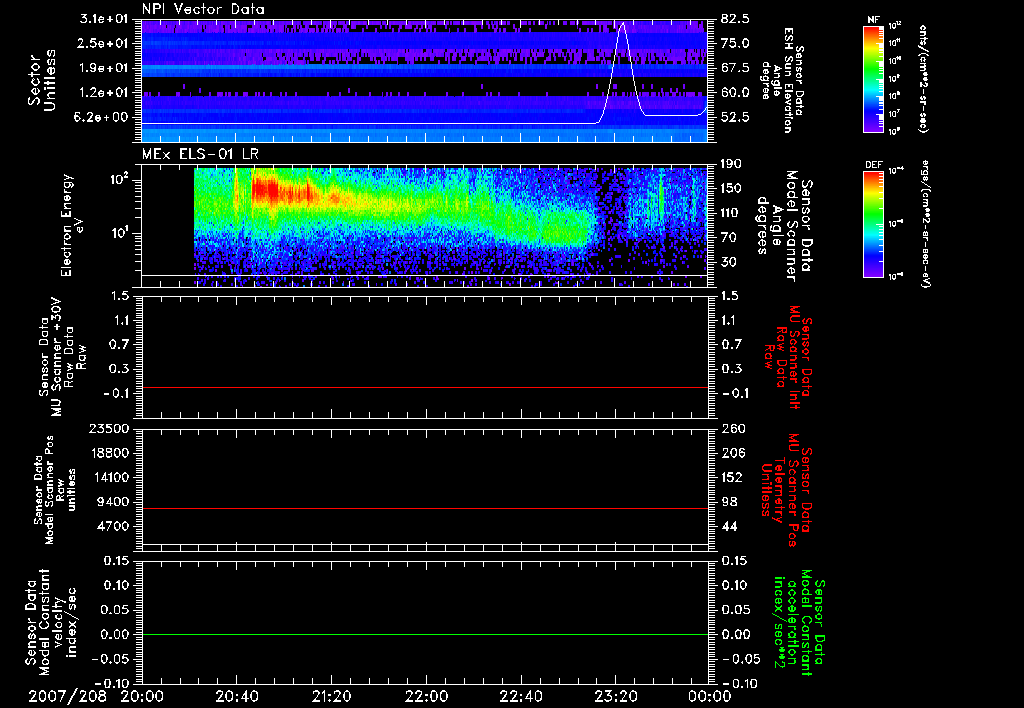The width and height of the screenshot is (1024, 708).
Task: Click the 'DEF' label above color bar
Action: pos(873,165)
